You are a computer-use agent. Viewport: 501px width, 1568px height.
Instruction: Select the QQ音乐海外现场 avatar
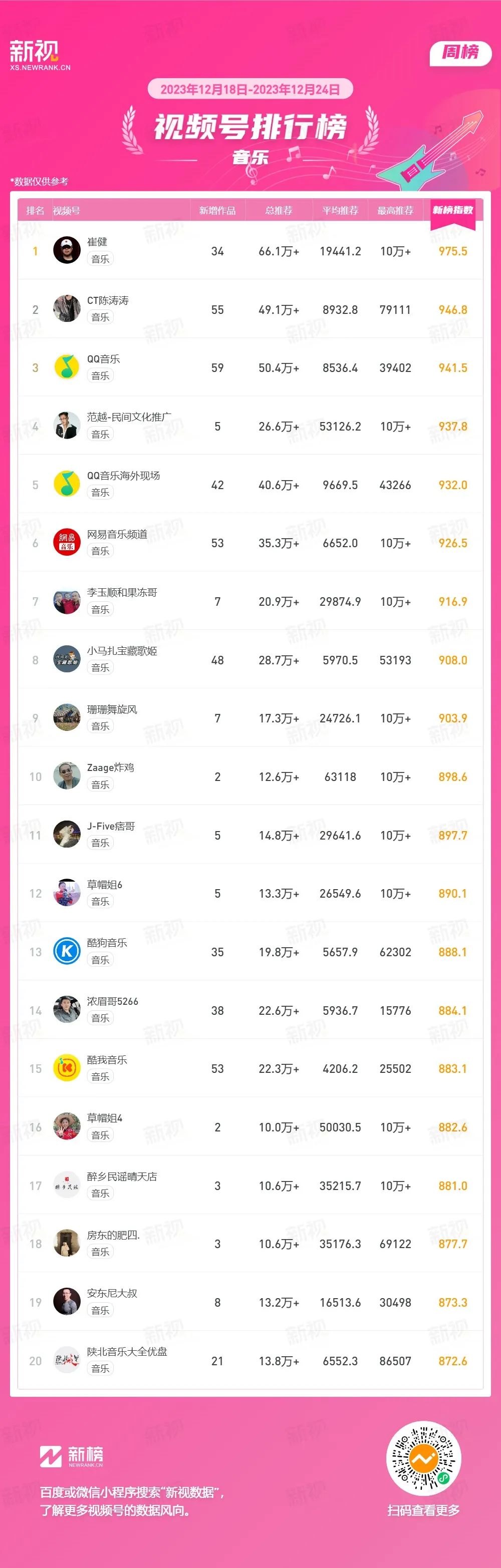(67, 484)
